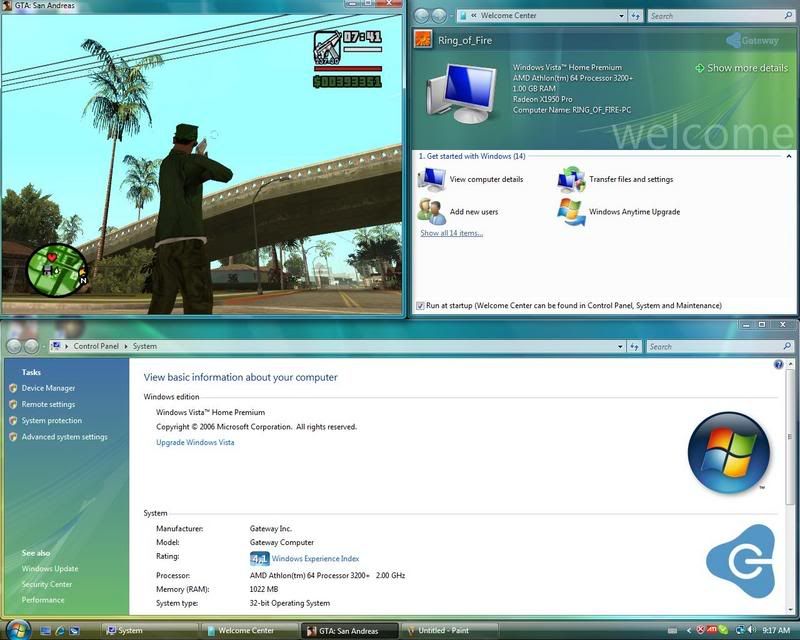800x640 pixels.
Task: Open Remote settings task
Action: pyautogui.click(x=48, y=404)
